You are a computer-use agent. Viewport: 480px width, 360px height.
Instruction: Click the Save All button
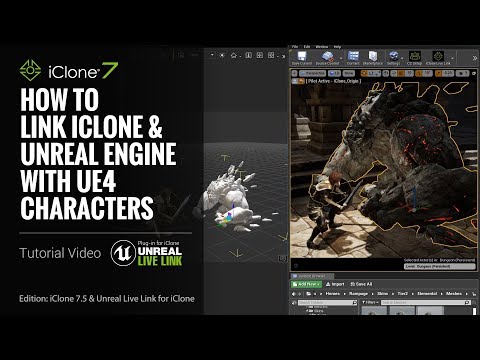[361, 284]
